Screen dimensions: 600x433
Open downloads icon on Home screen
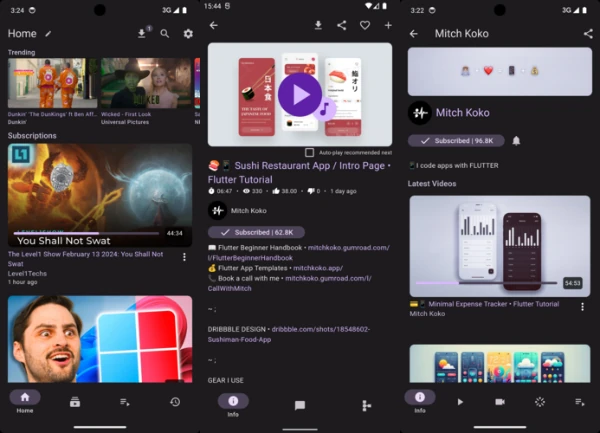click(142, 34)
